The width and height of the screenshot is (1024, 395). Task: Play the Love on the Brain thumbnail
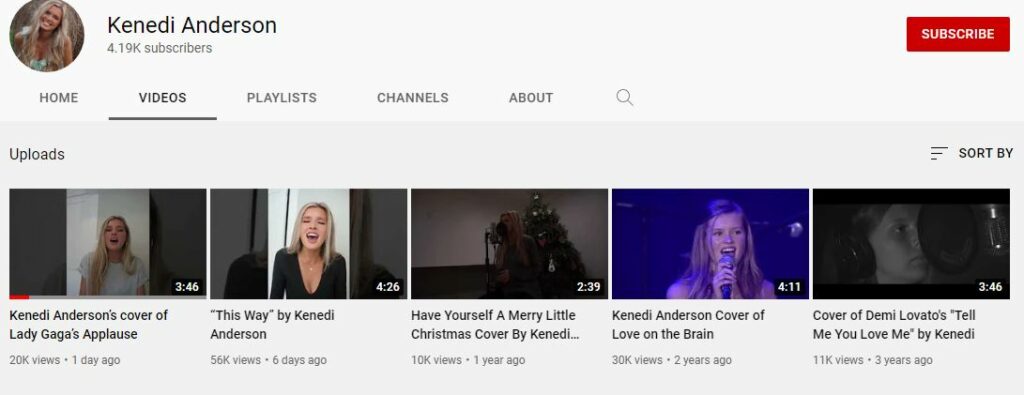pyautogui.click(x=711, y=244)
